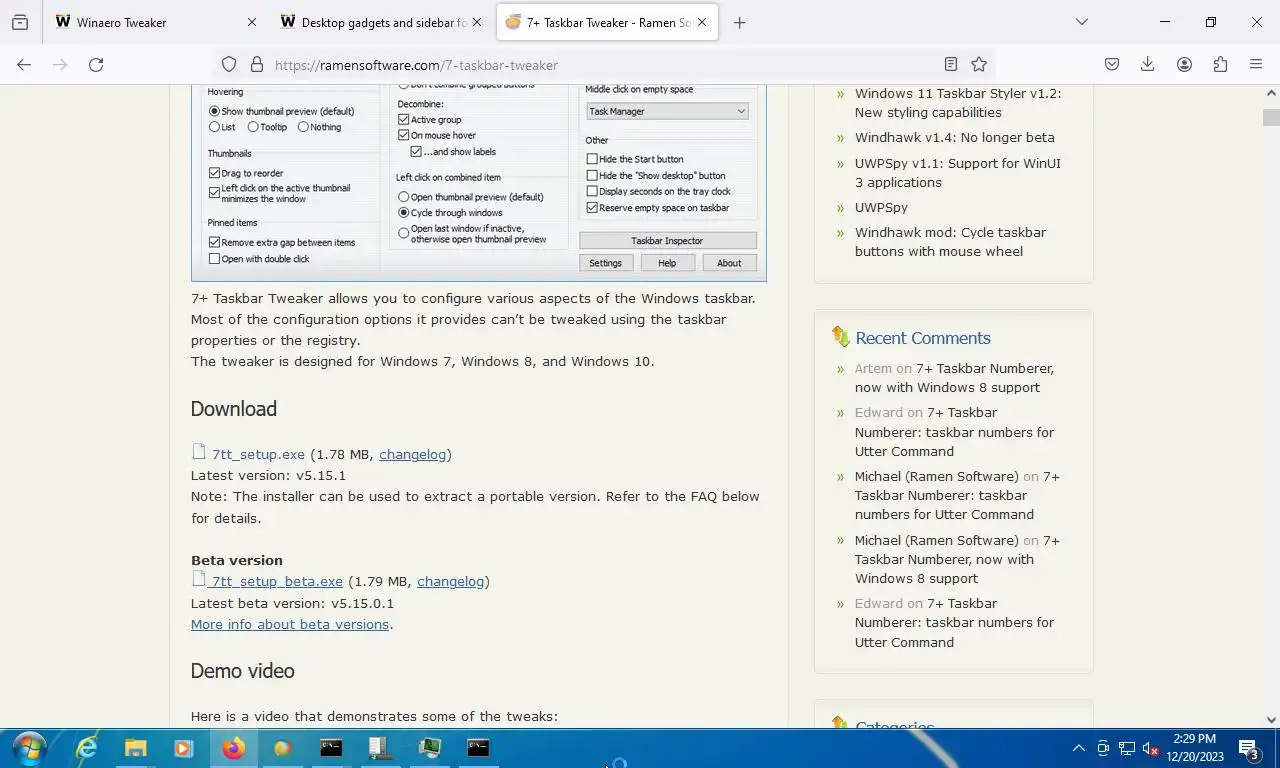
Task: Show hidden tray icons chevron
Action: click(x=1078, y=748)
